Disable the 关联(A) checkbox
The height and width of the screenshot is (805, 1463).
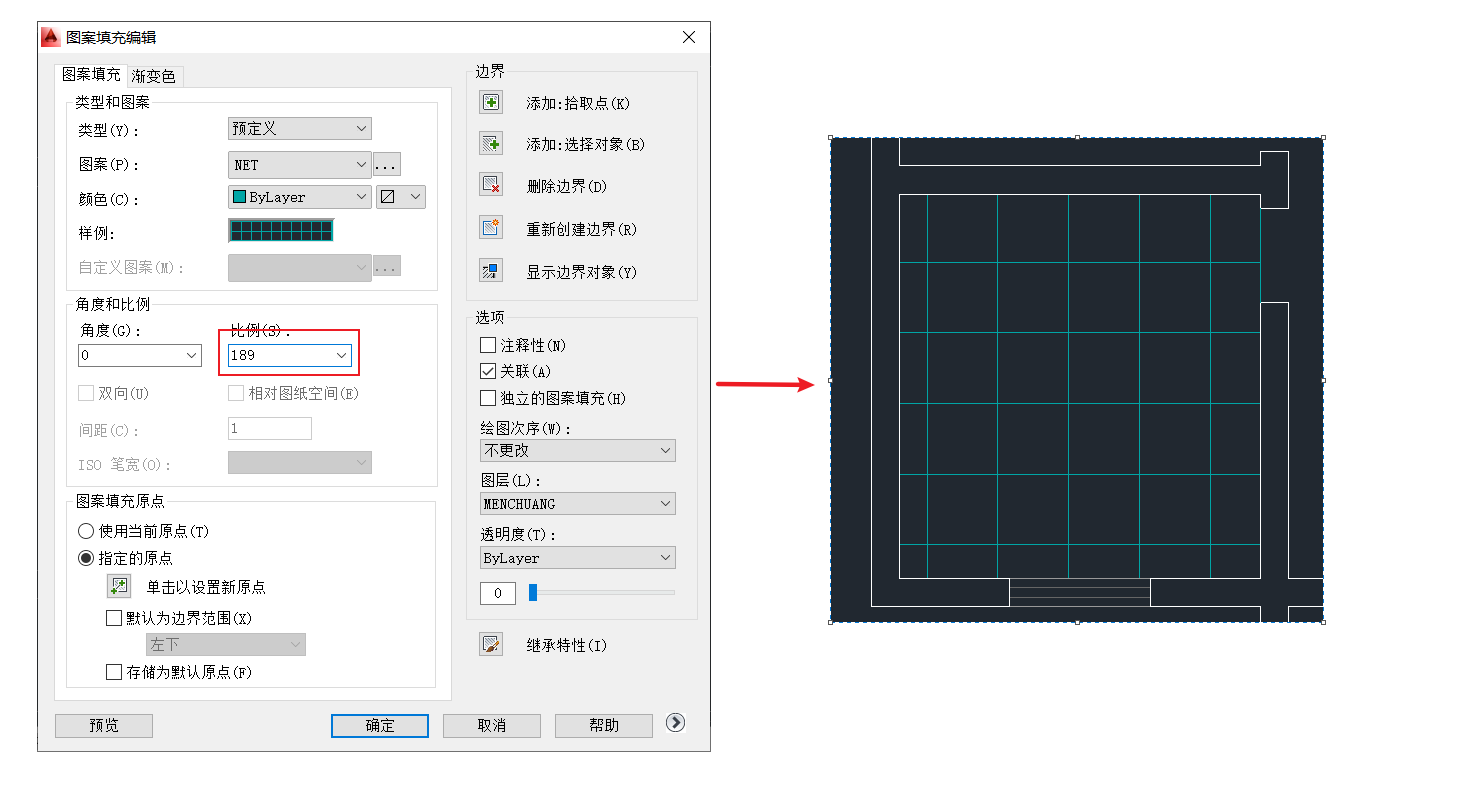pos(487,370)
